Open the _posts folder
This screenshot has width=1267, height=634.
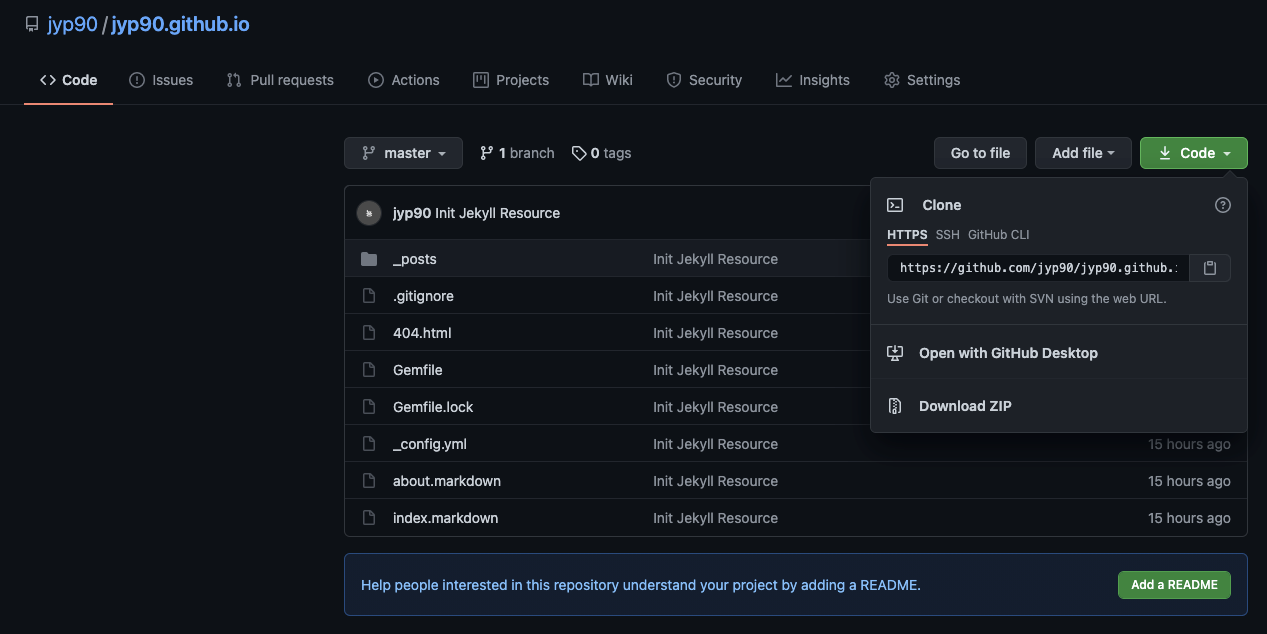(415, 259)
